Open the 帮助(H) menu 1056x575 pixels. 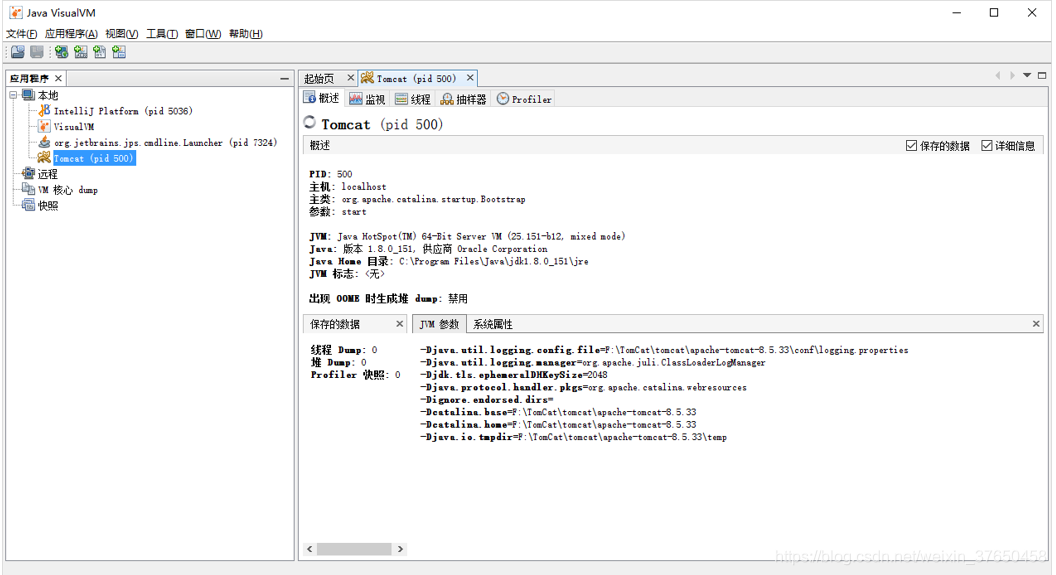pyautogui.click(x=246, y=34)
